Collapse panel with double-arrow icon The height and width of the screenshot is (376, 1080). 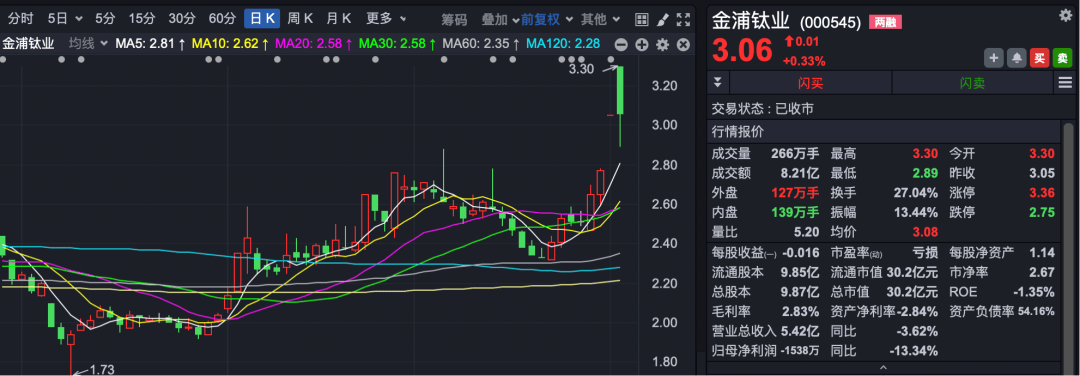718,83
